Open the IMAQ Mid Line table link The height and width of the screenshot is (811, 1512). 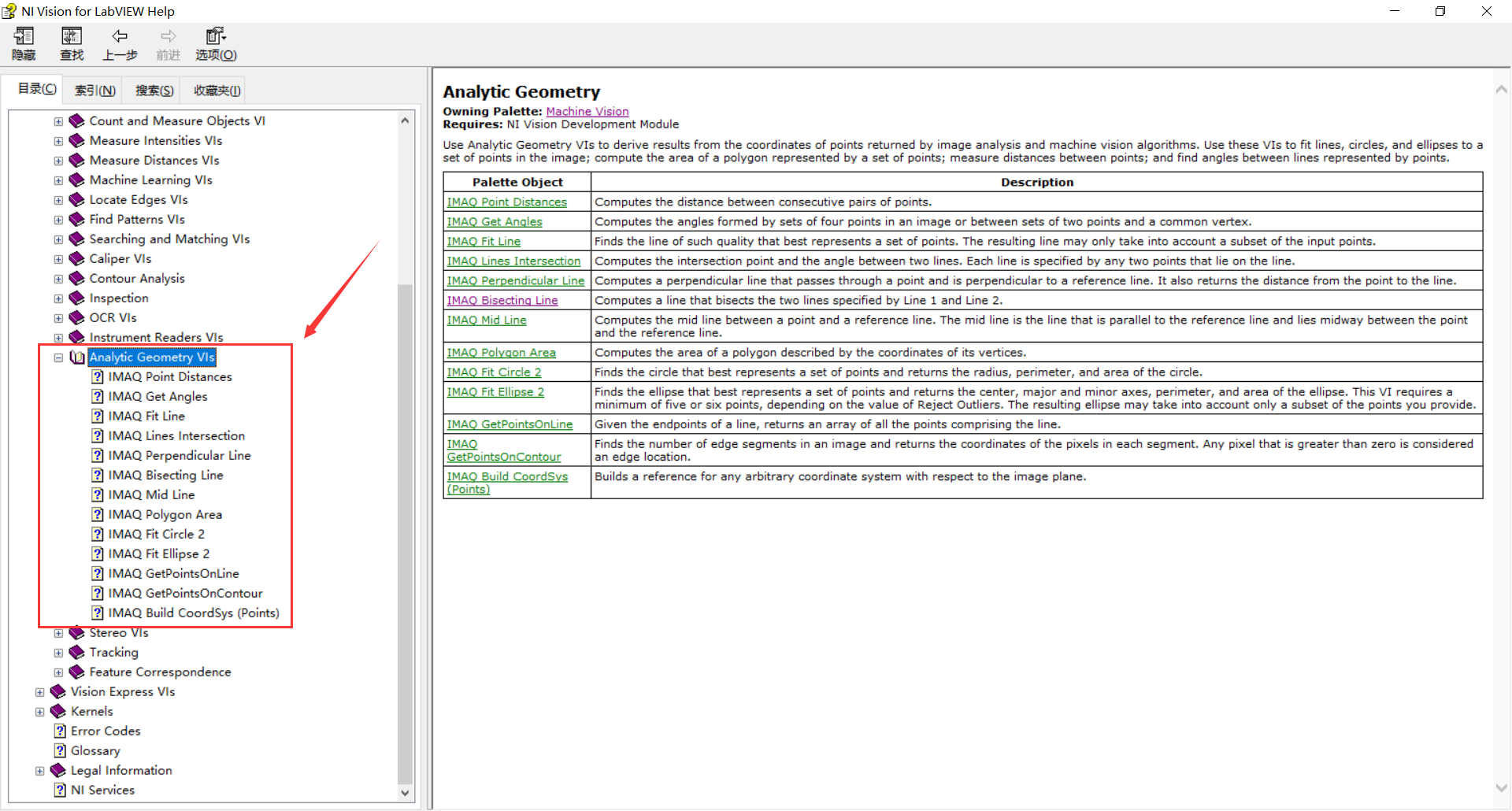coord(487,320)
